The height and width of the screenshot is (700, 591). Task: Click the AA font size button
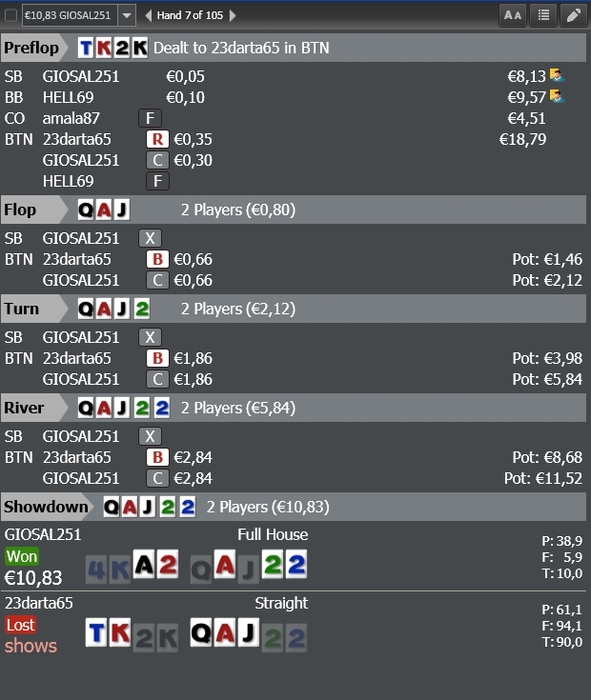(512, 16)
